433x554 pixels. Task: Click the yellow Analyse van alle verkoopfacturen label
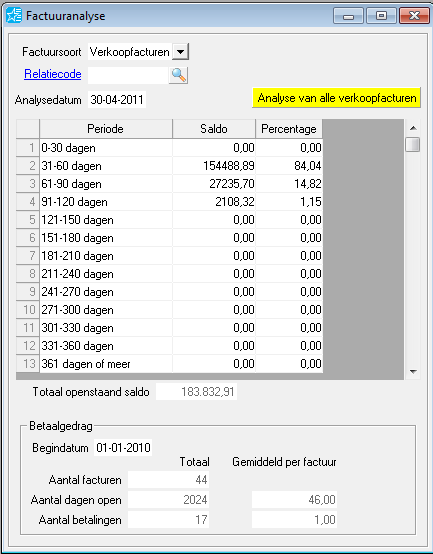(x=337, y=98)
